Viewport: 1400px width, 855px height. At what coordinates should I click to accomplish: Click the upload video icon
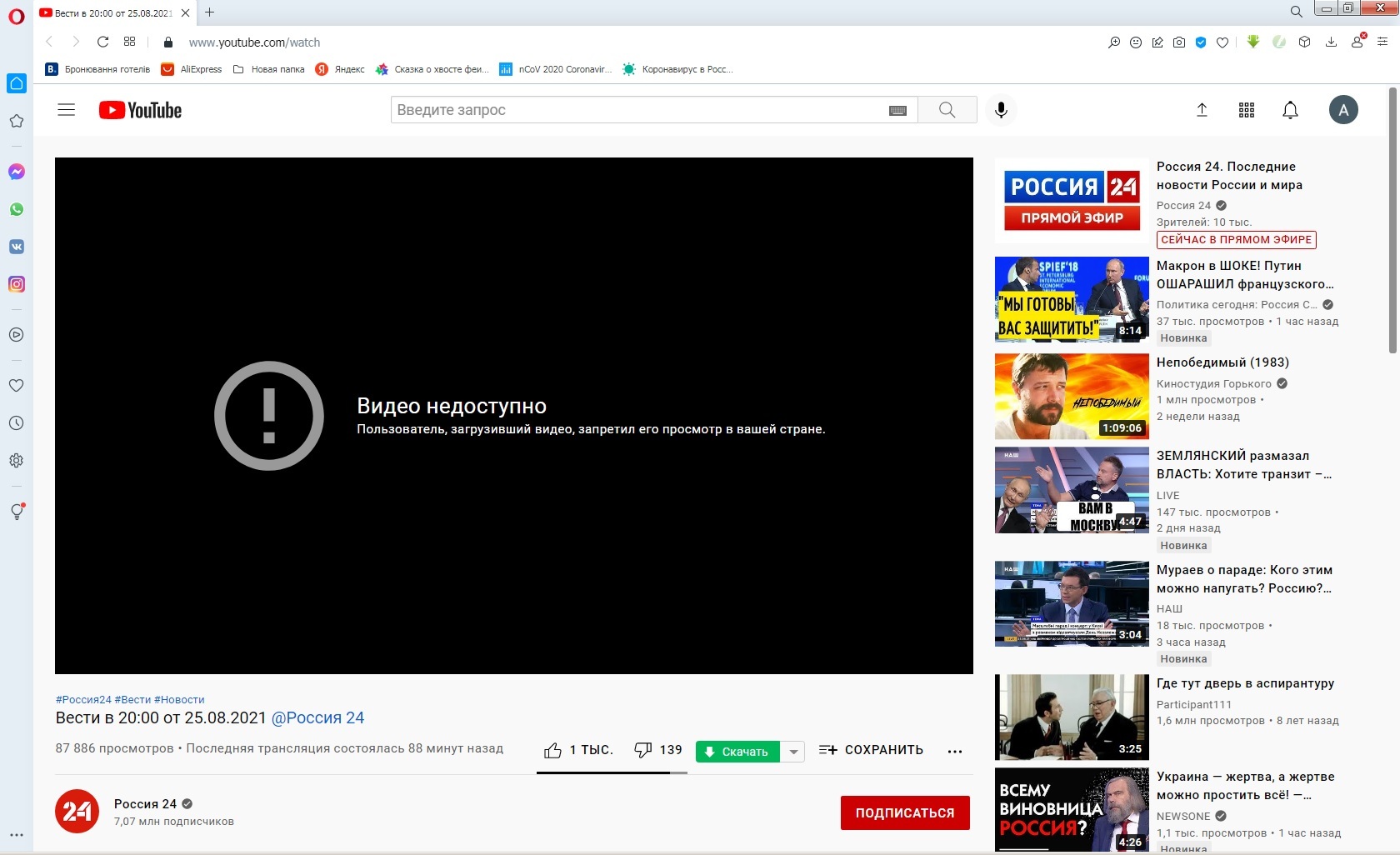1202,110
